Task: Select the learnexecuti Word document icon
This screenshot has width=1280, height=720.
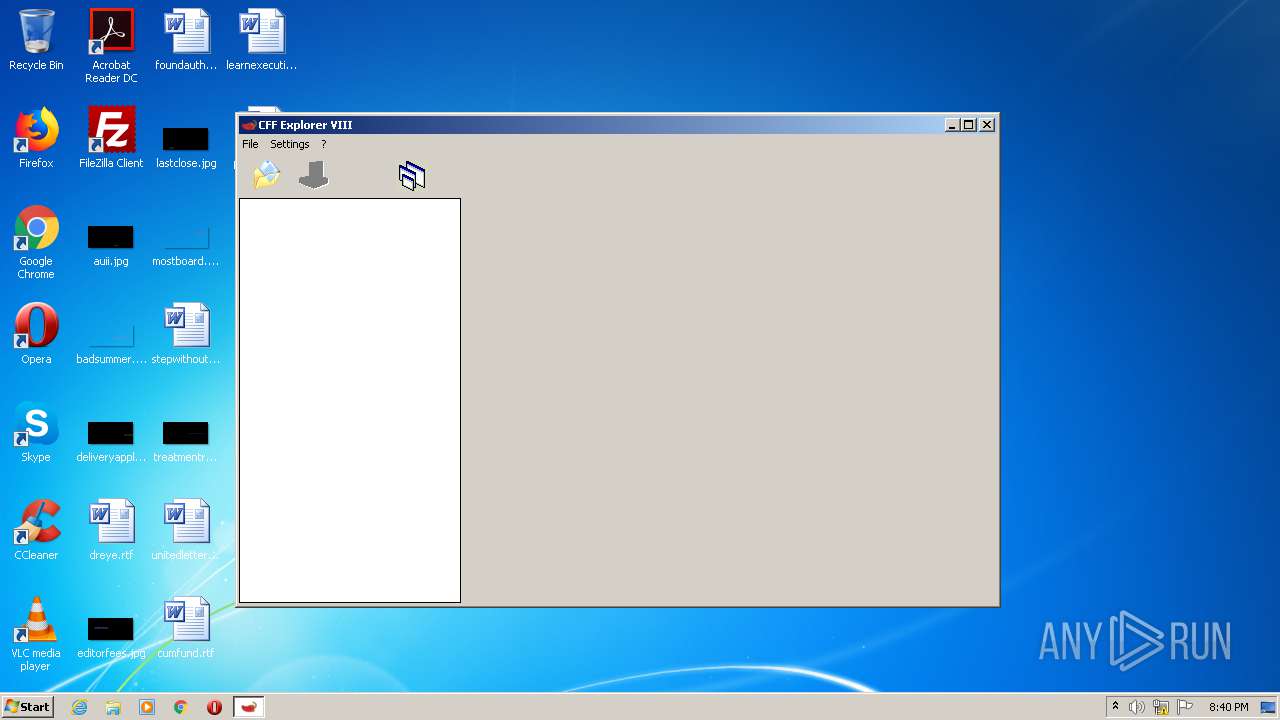Action: [x=261, y=40]
